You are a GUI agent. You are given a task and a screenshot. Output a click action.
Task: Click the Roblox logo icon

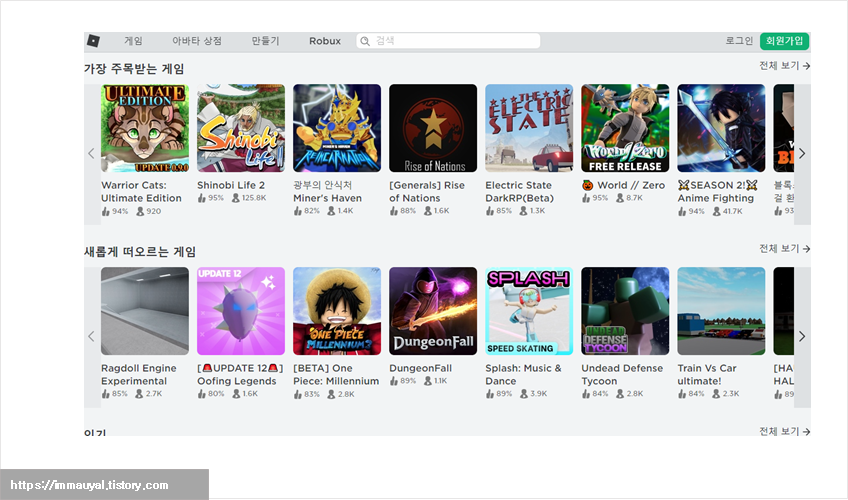click(x=93, y=41)
